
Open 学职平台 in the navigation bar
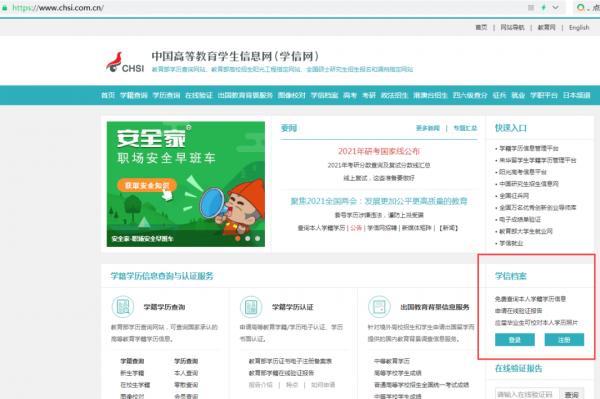coord(544,95)
